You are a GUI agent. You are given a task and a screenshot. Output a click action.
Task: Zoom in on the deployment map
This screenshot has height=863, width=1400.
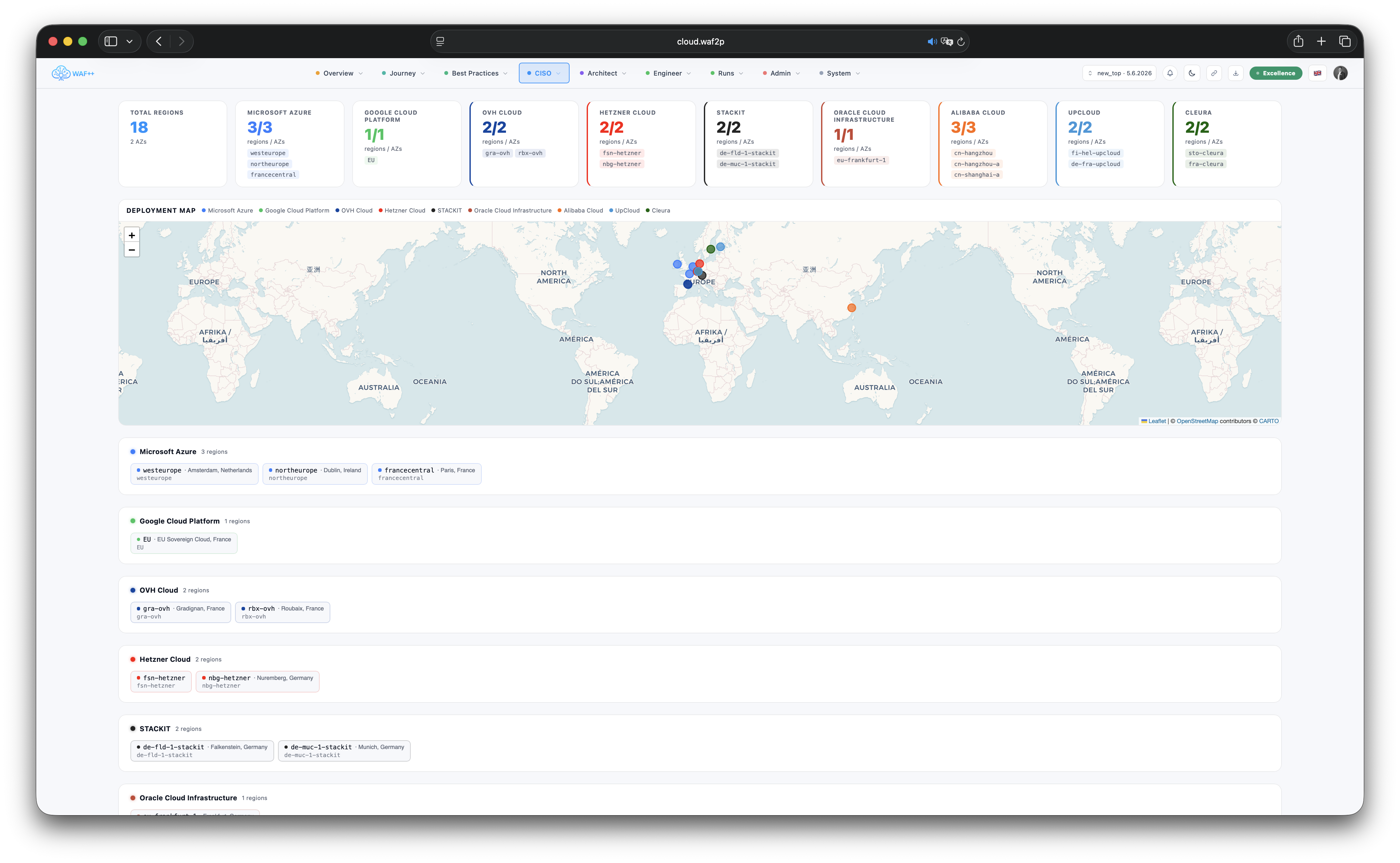point(132,235)
